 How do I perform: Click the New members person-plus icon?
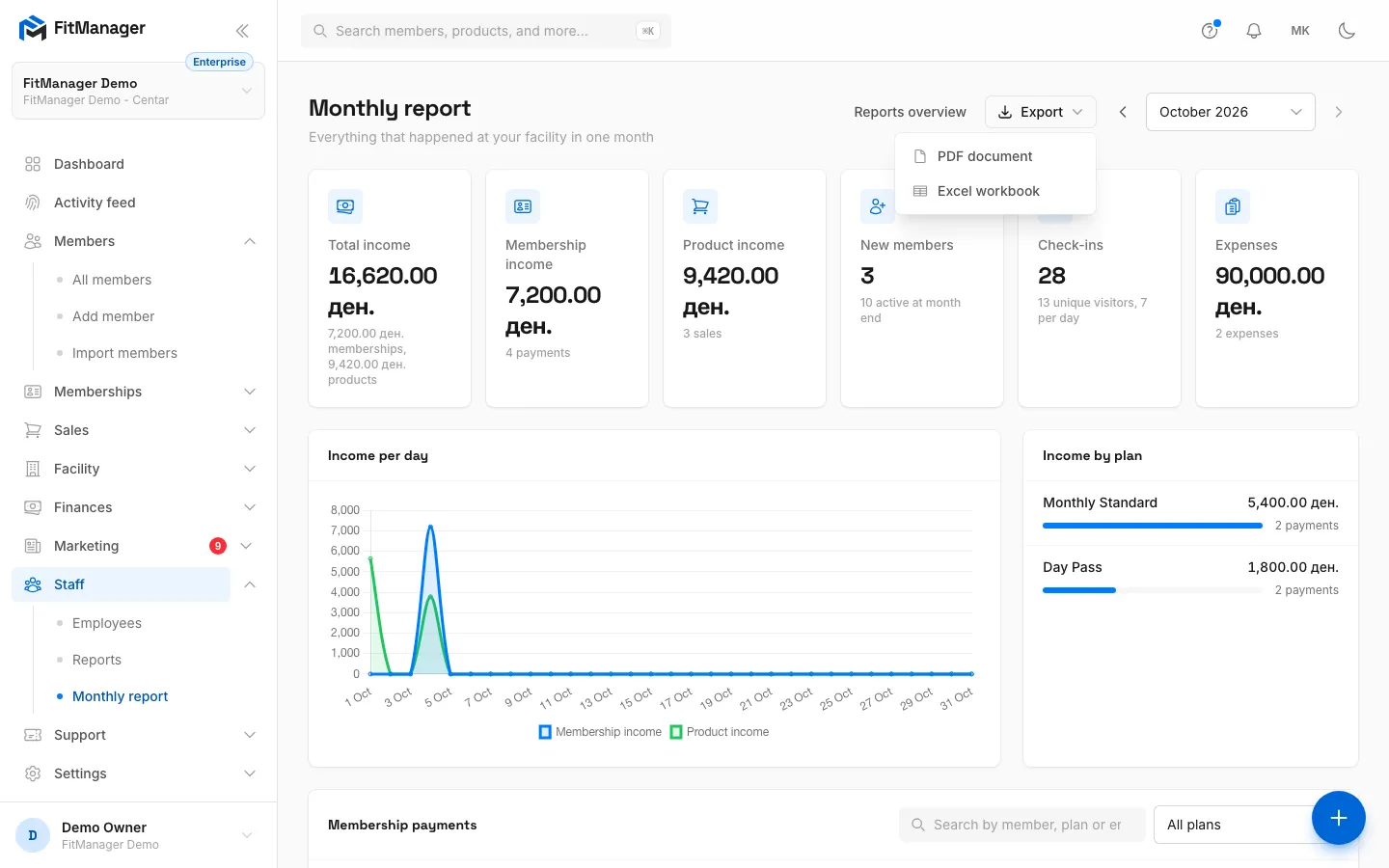click(x=877, y=206)
